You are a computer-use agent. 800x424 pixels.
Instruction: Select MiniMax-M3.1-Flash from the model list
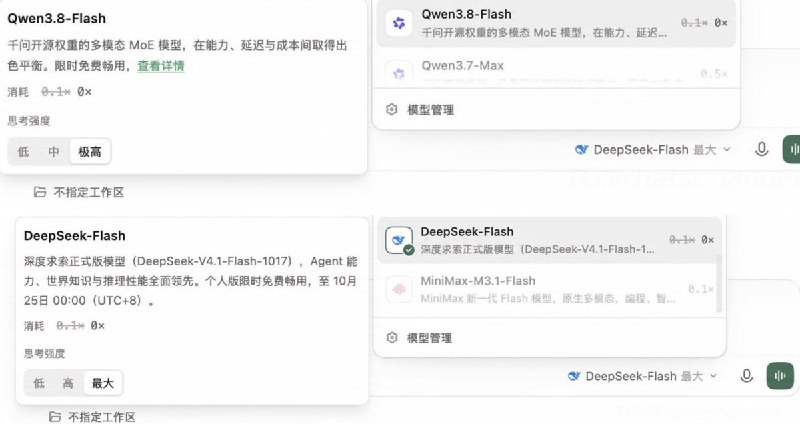point(547,289)
